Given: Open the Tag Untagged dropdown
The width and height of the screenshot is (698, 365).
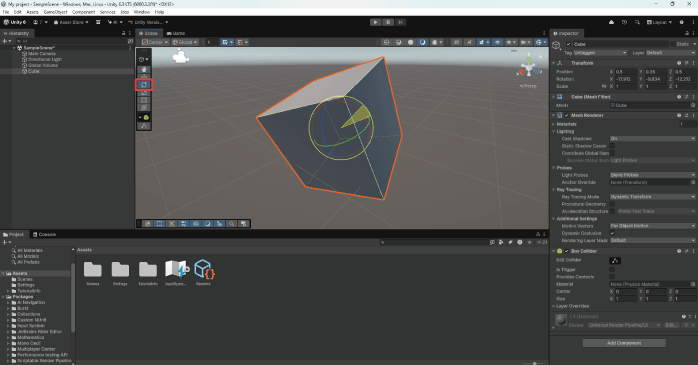Looking at the screenshot, I should pyautogui.click(x=600, y=53).
